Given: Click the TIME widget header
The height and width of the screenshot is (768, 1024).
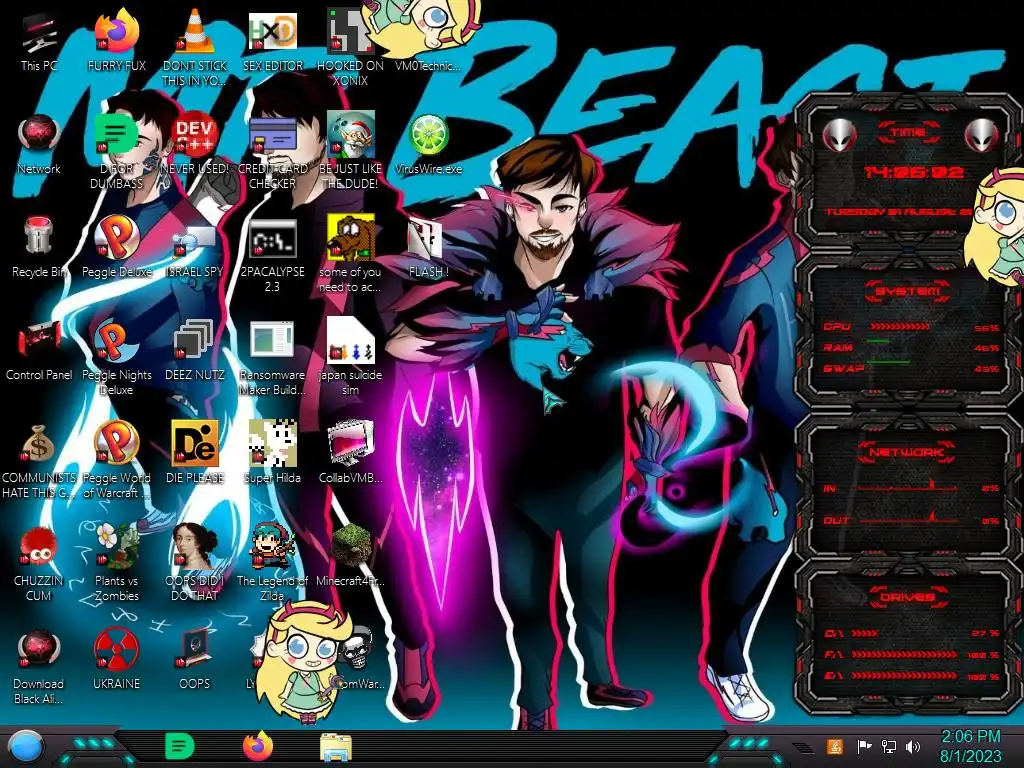Looking at the screenshot, I should (x=908, y=133).
